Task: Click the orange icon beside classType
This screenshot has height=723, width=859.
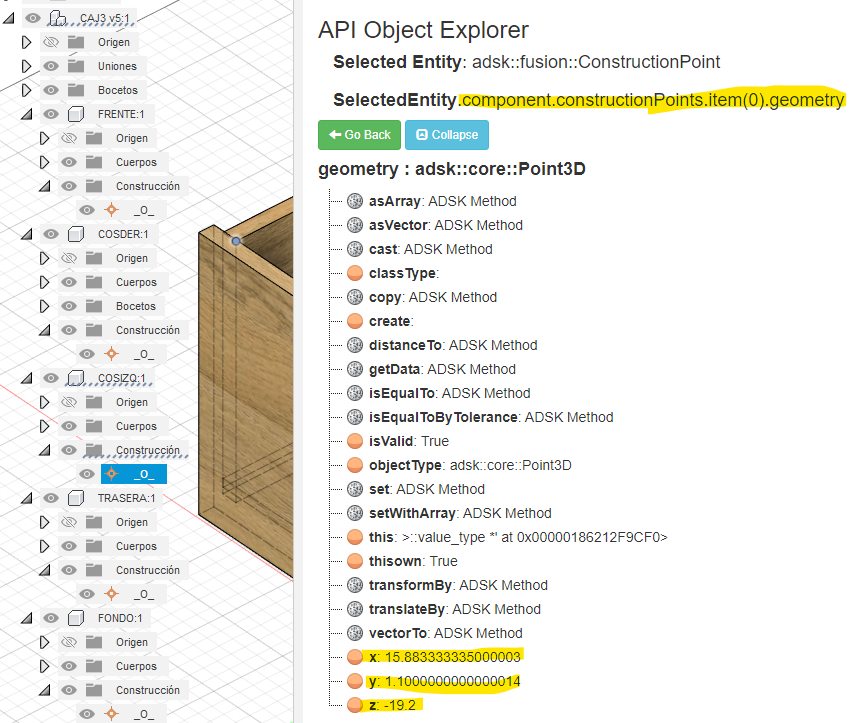Action: (355, 273)
